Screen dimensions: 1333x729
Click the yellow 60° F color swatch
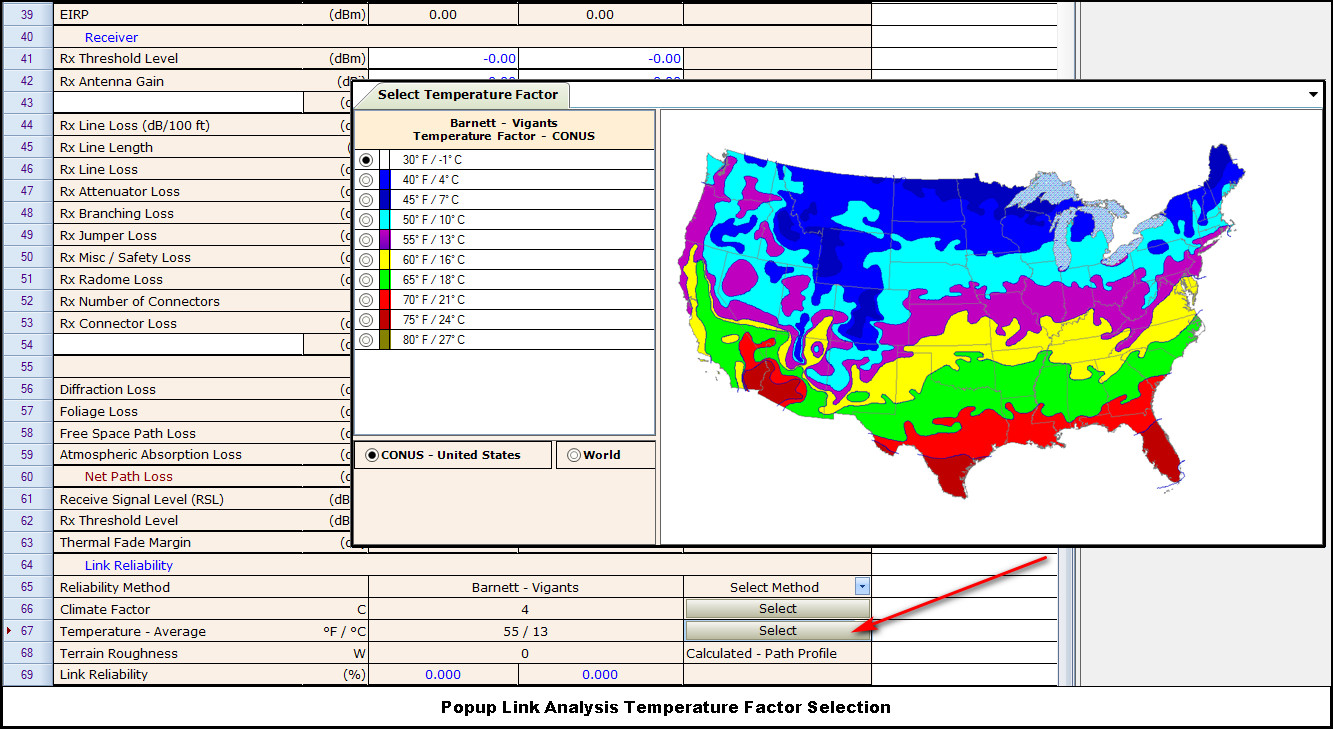(385, 260)
